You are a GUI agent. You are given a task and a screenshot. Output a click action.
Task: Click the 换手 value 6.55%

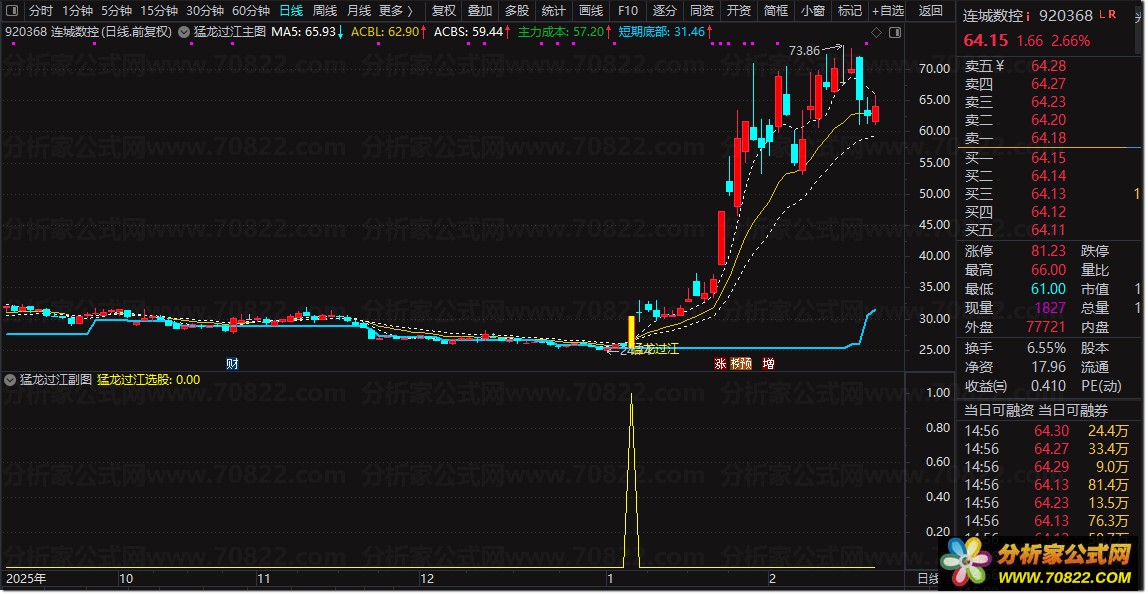[1046, 348]
